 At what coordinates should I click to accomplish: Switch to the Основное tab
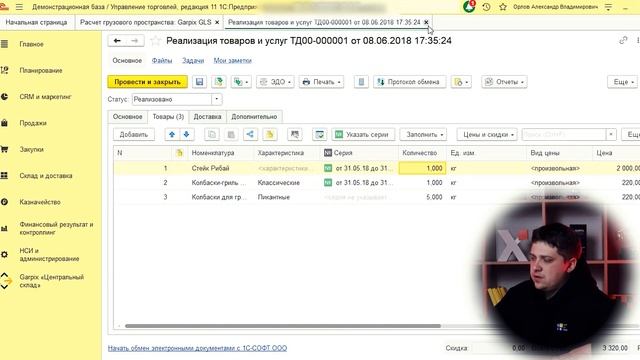[x=127, y=116]
